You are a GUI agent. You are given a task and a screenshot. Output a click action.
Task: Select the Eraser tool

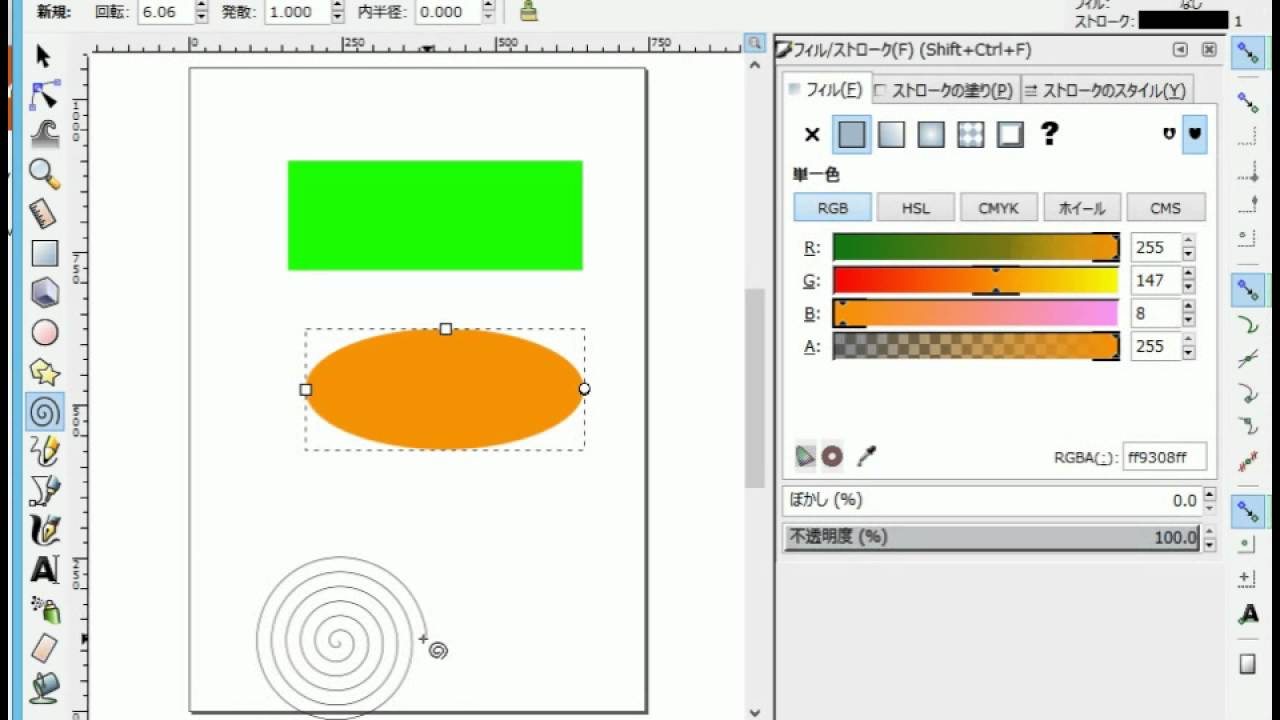pos(45,648)
